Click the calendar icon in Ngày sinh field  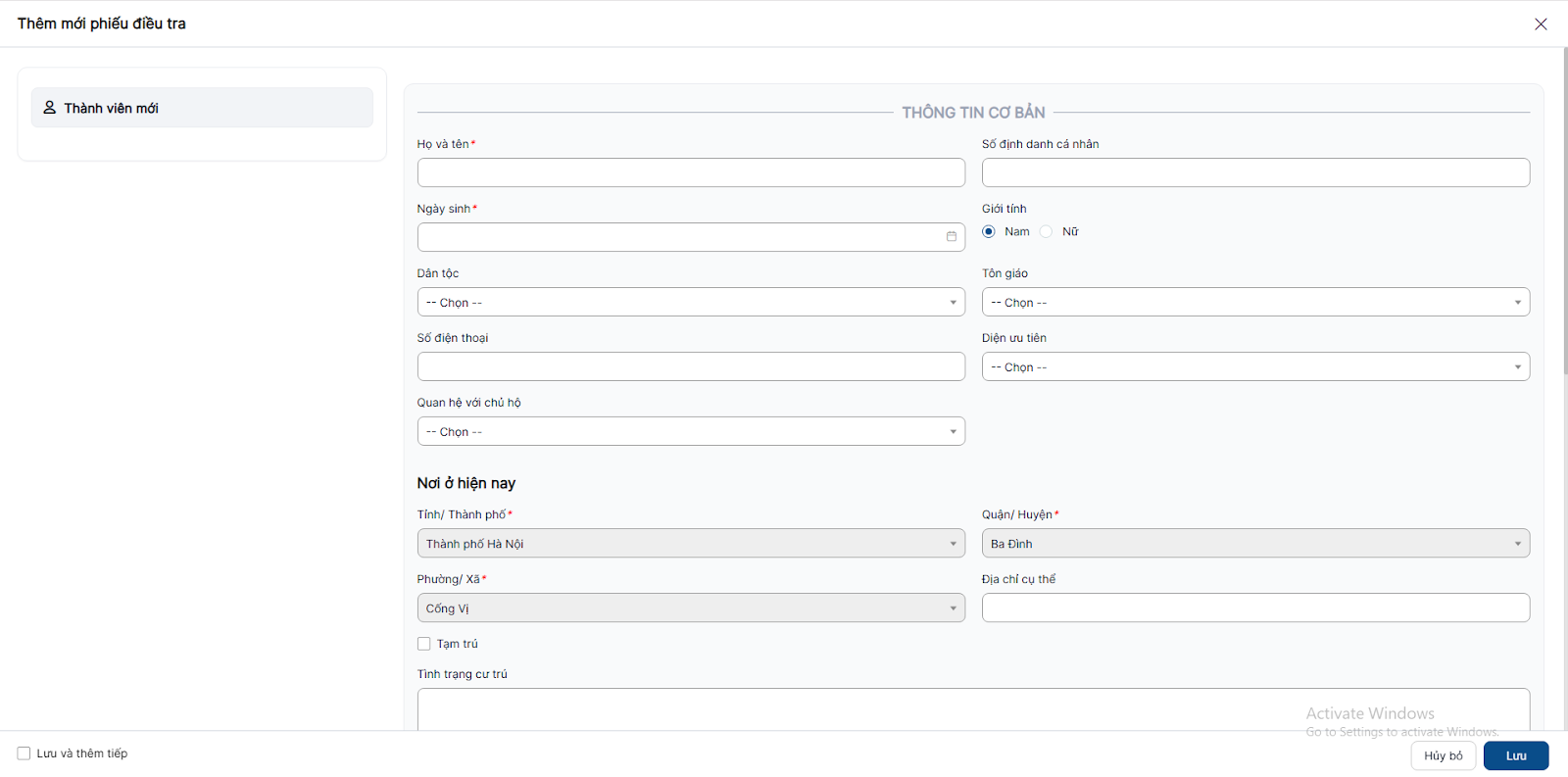(951, 237)
